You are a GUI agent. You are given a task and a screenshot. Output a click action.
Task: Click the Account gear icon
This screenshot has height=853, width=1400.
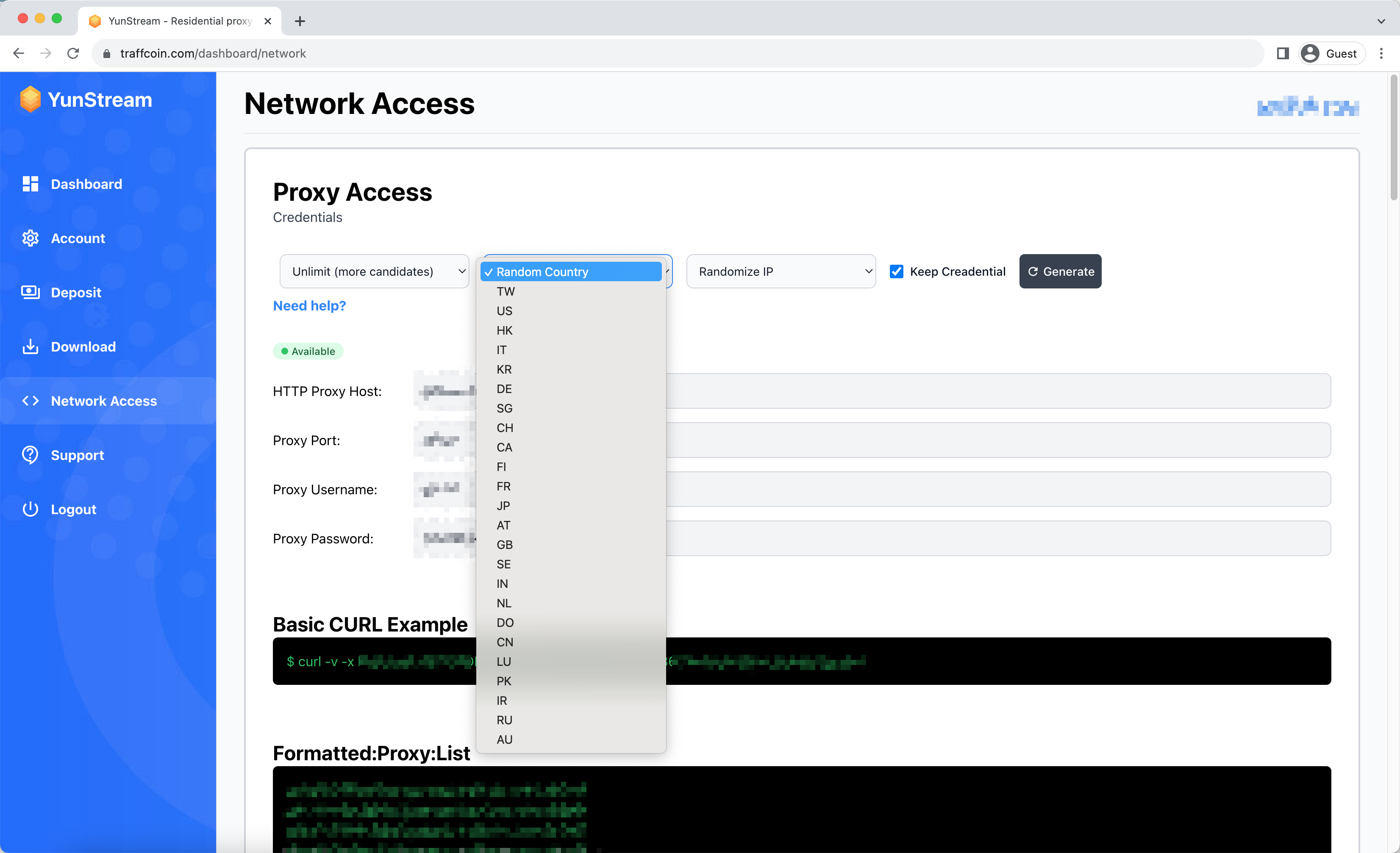click(x=30, y=238)
